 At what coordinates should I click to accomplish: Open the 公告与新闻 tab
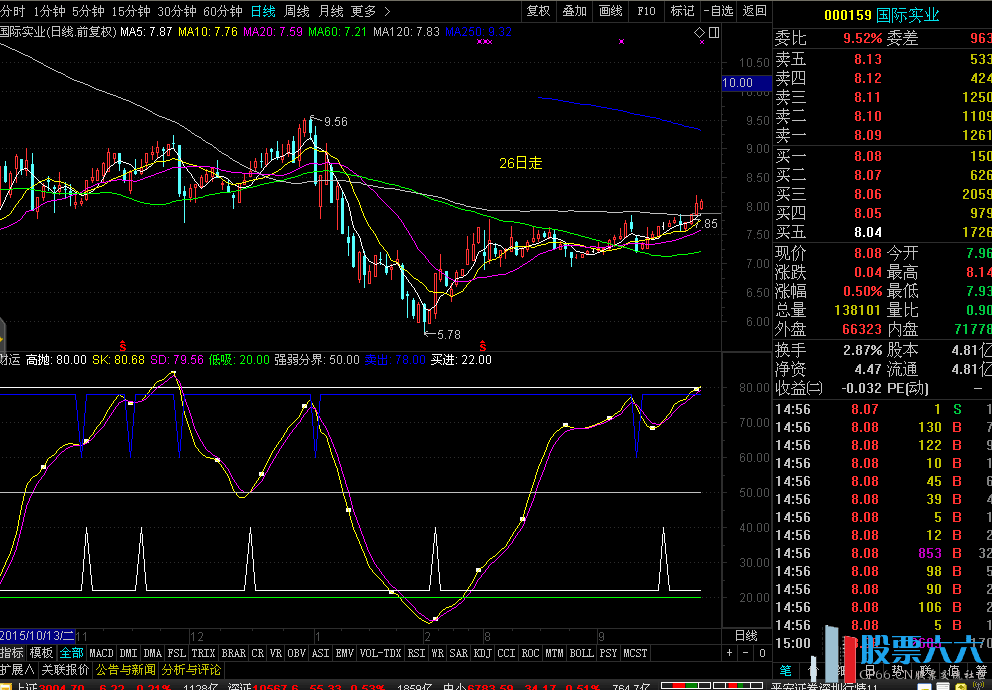pyautogui.click(x=126, y=670)
